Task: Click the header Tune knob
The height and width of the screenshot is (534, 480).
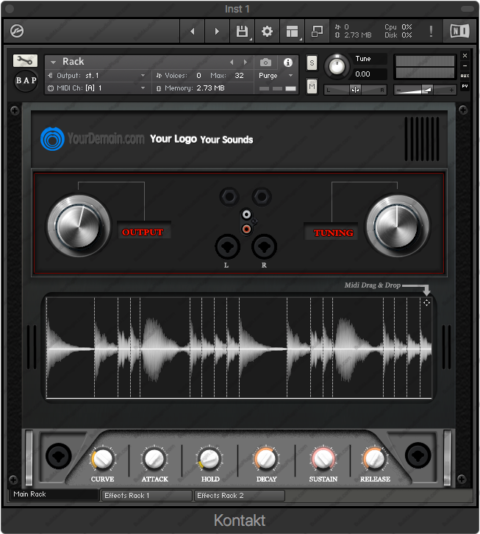Action: click(337, 66)
